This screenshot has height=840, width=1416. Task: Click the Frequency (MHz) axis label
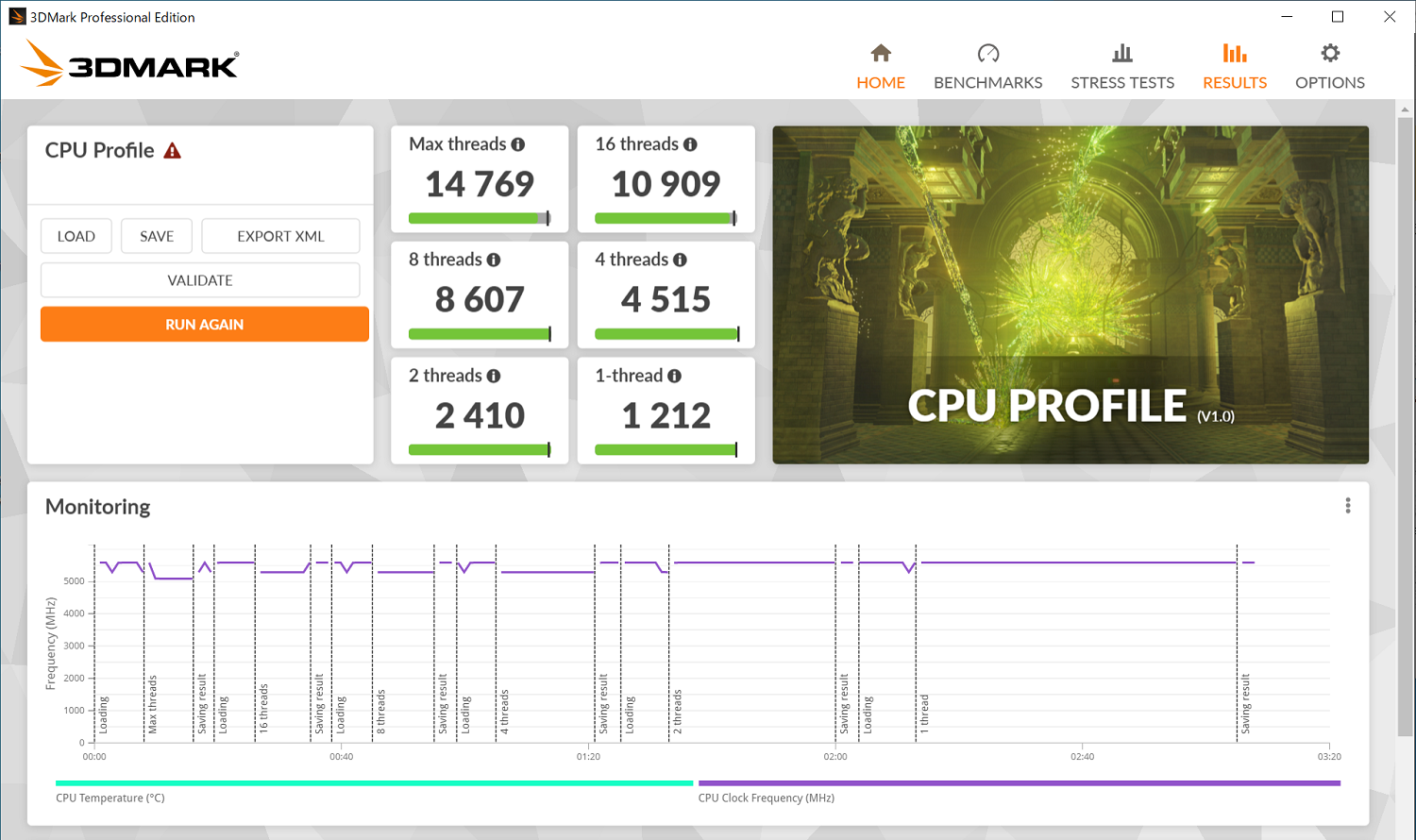coord(51,644)
